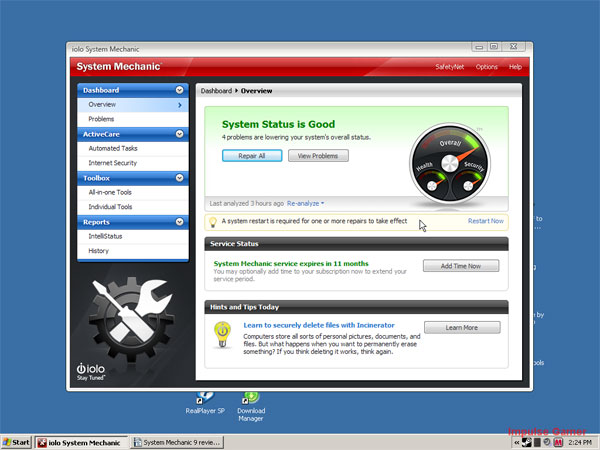Click the Restart Now link
Screen dimensions: 600x450
pyautogui.click(x=486, y=221)
